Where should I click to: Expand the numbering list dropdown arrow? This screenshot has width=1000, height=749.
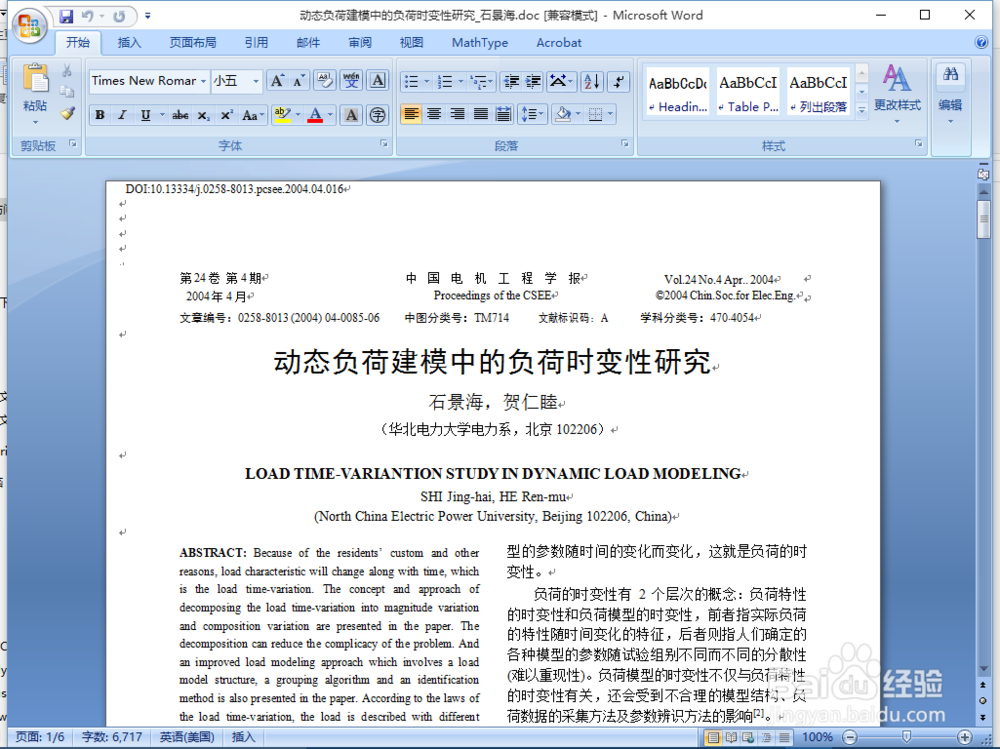point(460,82)
